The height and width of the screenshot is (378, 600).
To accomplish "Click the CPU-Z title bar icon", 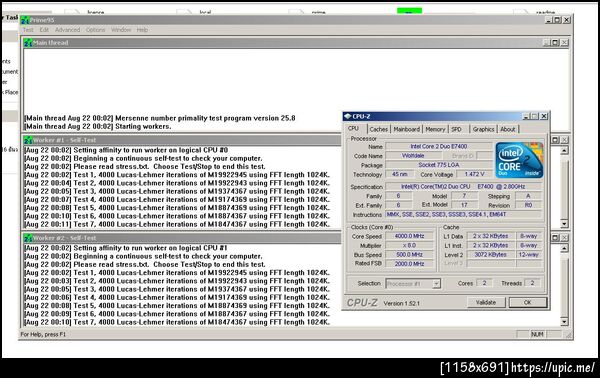I will [x=348, y=116].
